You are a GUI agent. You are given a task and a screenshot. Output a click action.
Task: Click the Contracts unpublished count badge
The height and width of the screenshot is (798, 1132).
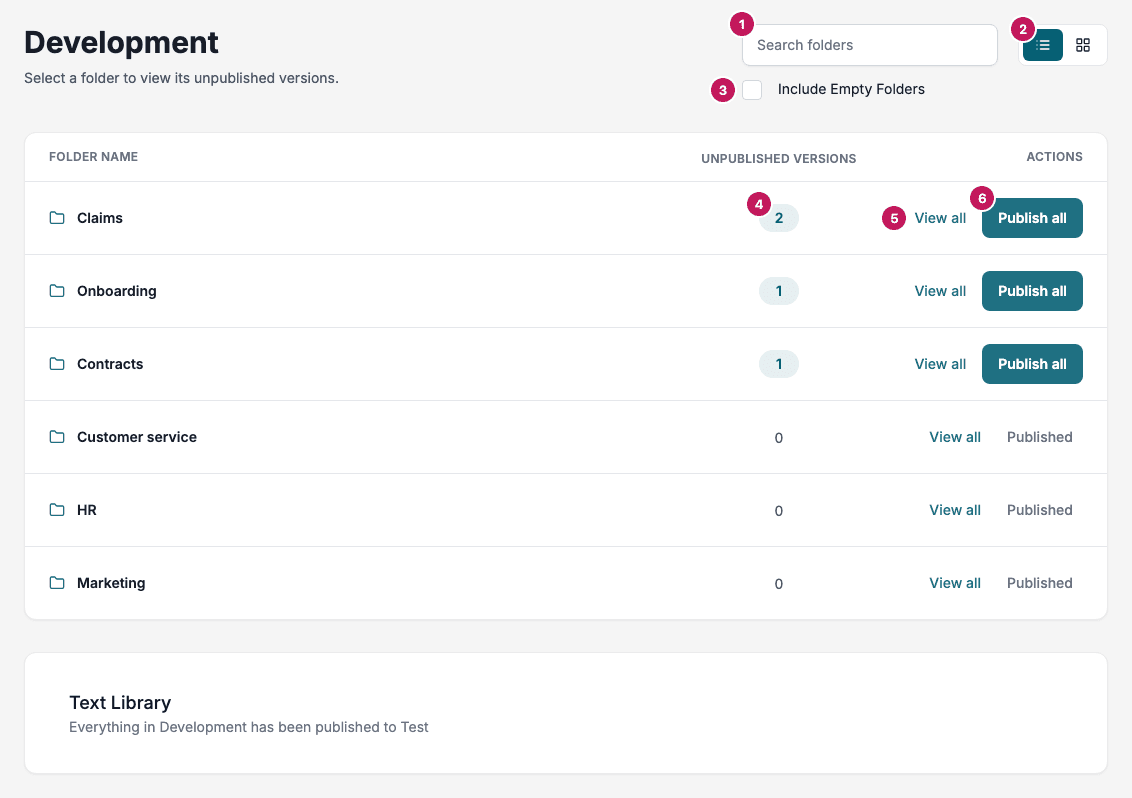click(778, 364)
